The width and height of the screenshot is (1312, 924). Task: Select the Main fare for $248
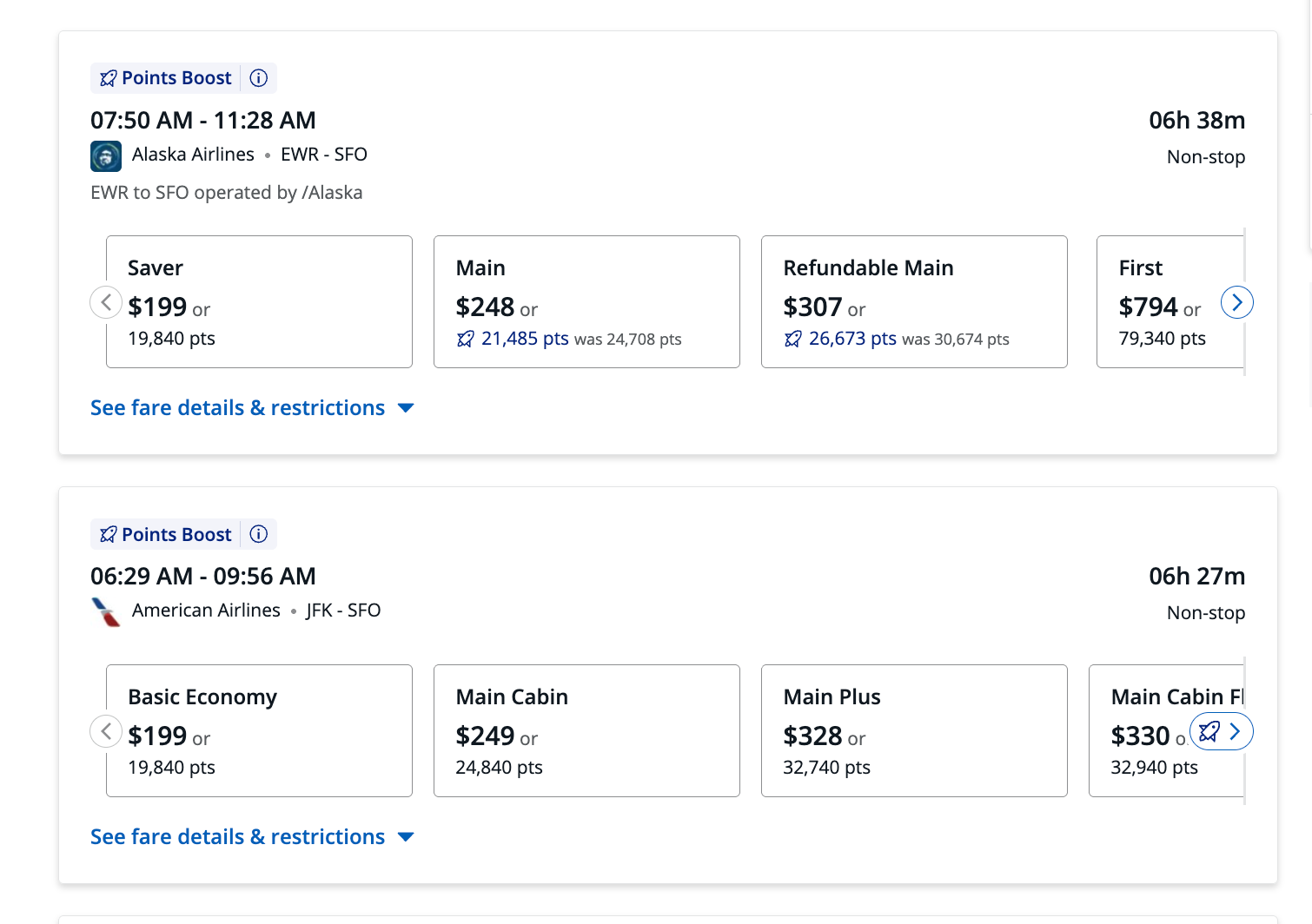586,301
